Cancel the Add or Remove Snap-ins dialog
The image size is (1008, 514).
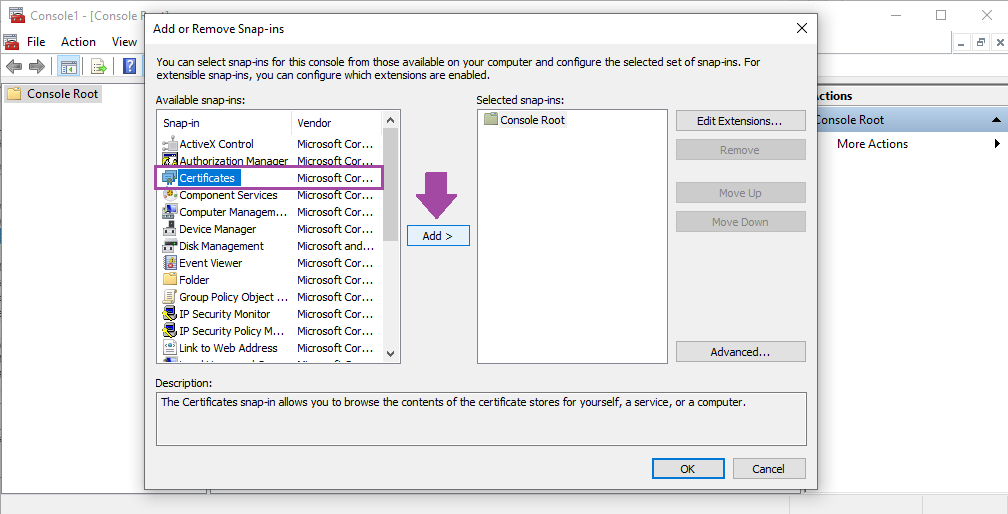point(769,469)
